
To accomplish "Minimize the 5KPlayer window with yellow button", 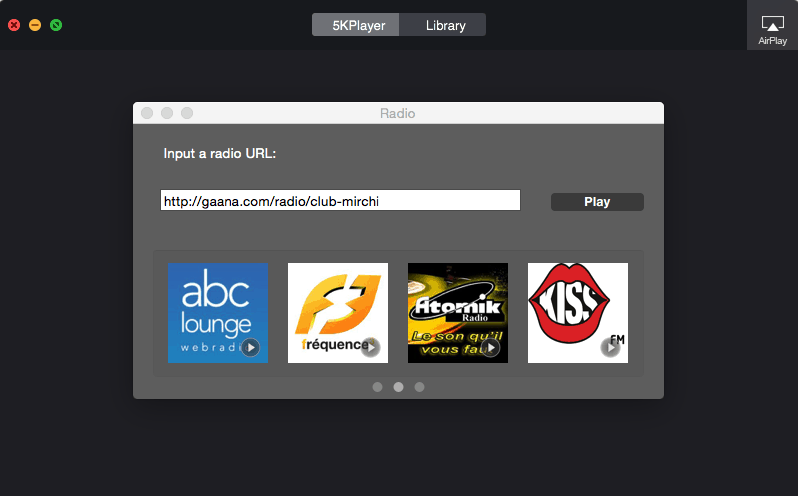I will click(x=35, y=25).
